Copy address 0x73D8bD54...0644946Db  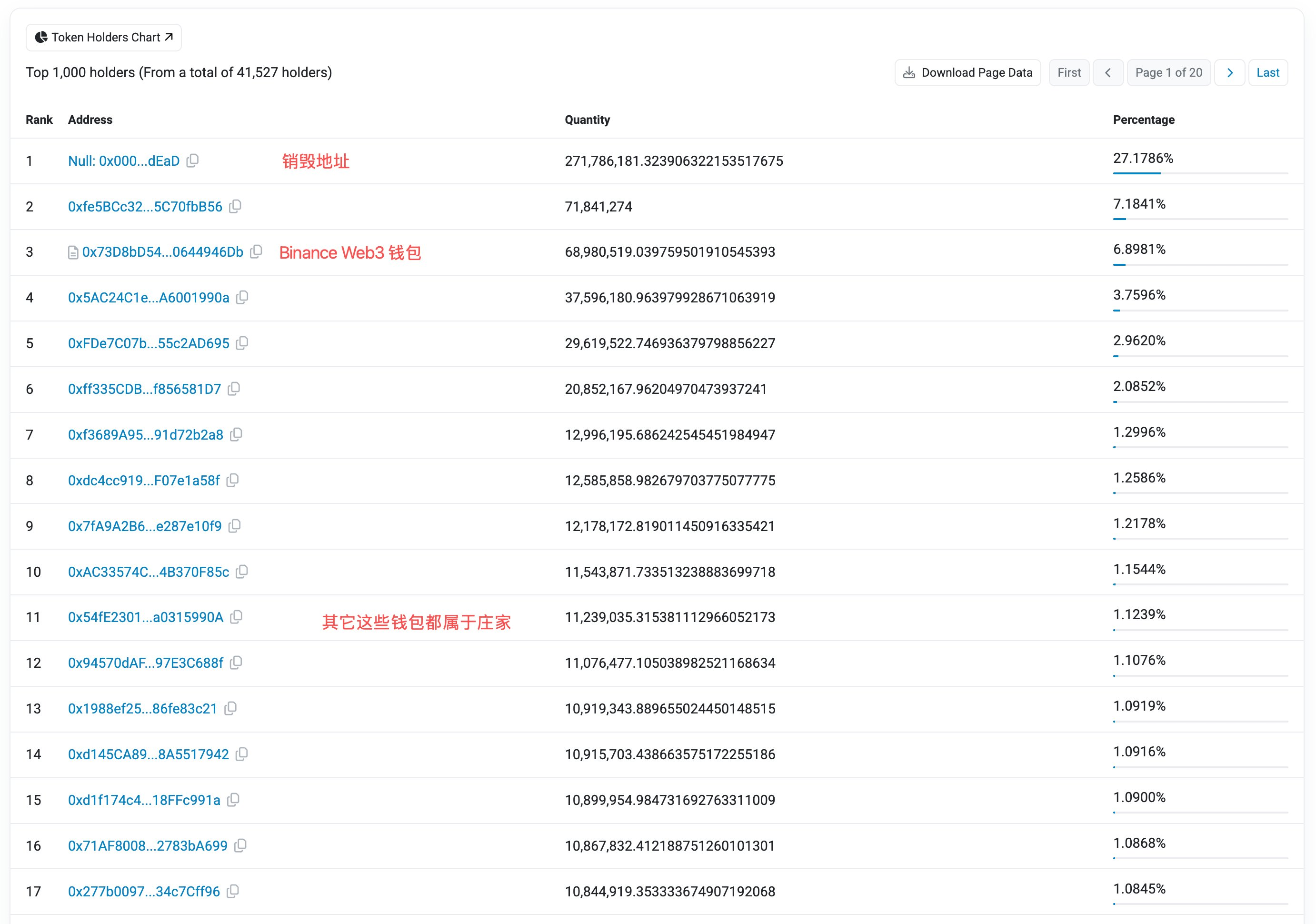[256, 251]
